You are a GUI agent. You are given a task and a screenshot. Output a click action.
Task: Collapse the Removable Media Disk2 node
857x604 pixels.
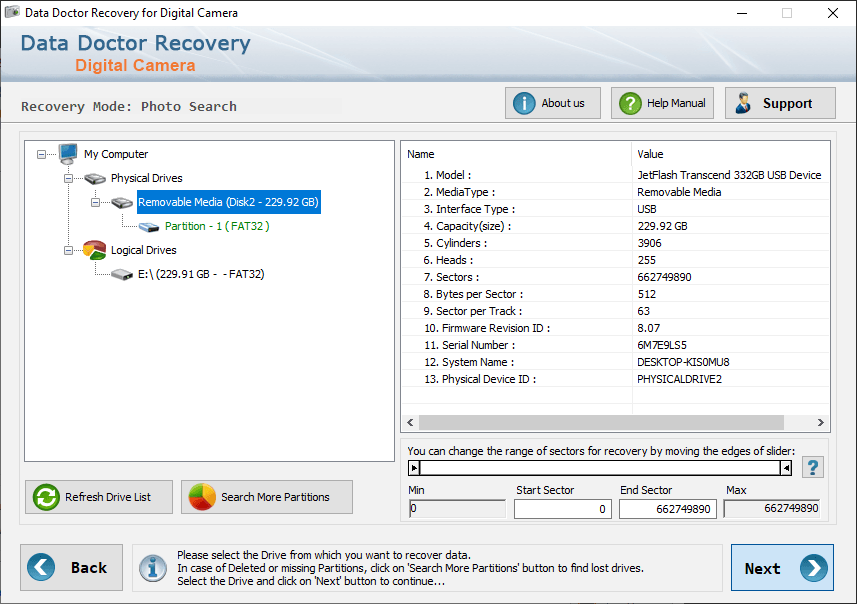pyautogui.click(x=95, y=202)
